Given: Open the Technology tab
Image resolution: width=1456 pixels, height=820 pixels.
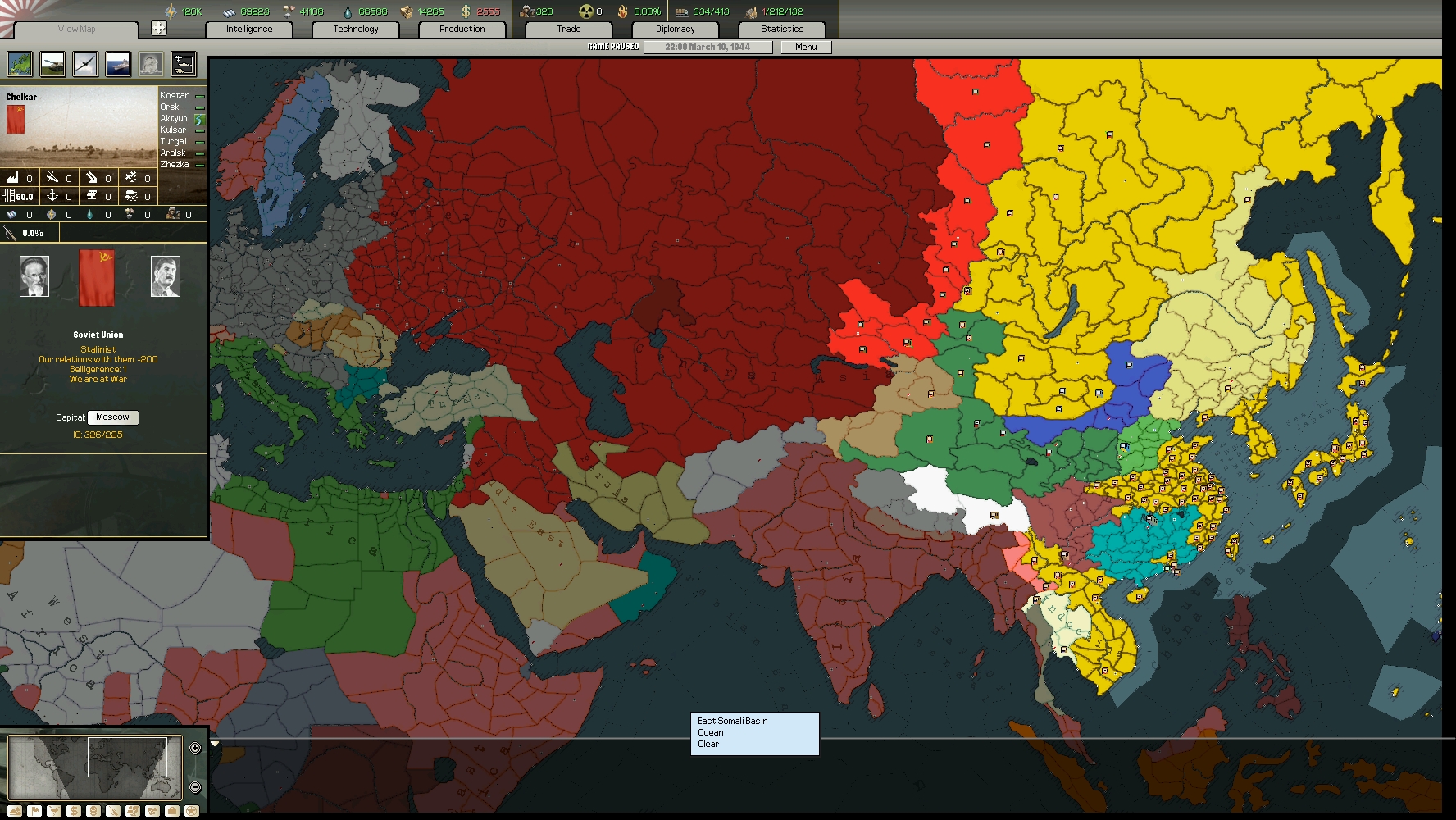Looking at the screenshot, I should coord(356,30).
